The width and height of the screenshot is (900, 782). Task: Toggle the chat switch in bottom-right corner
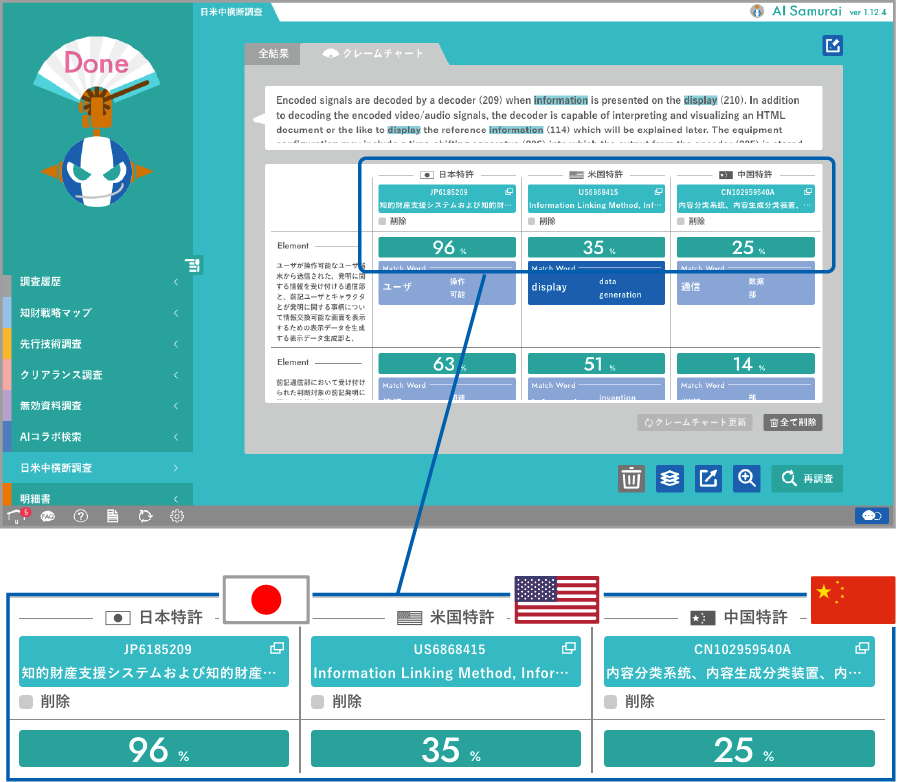tap(870, 516)
